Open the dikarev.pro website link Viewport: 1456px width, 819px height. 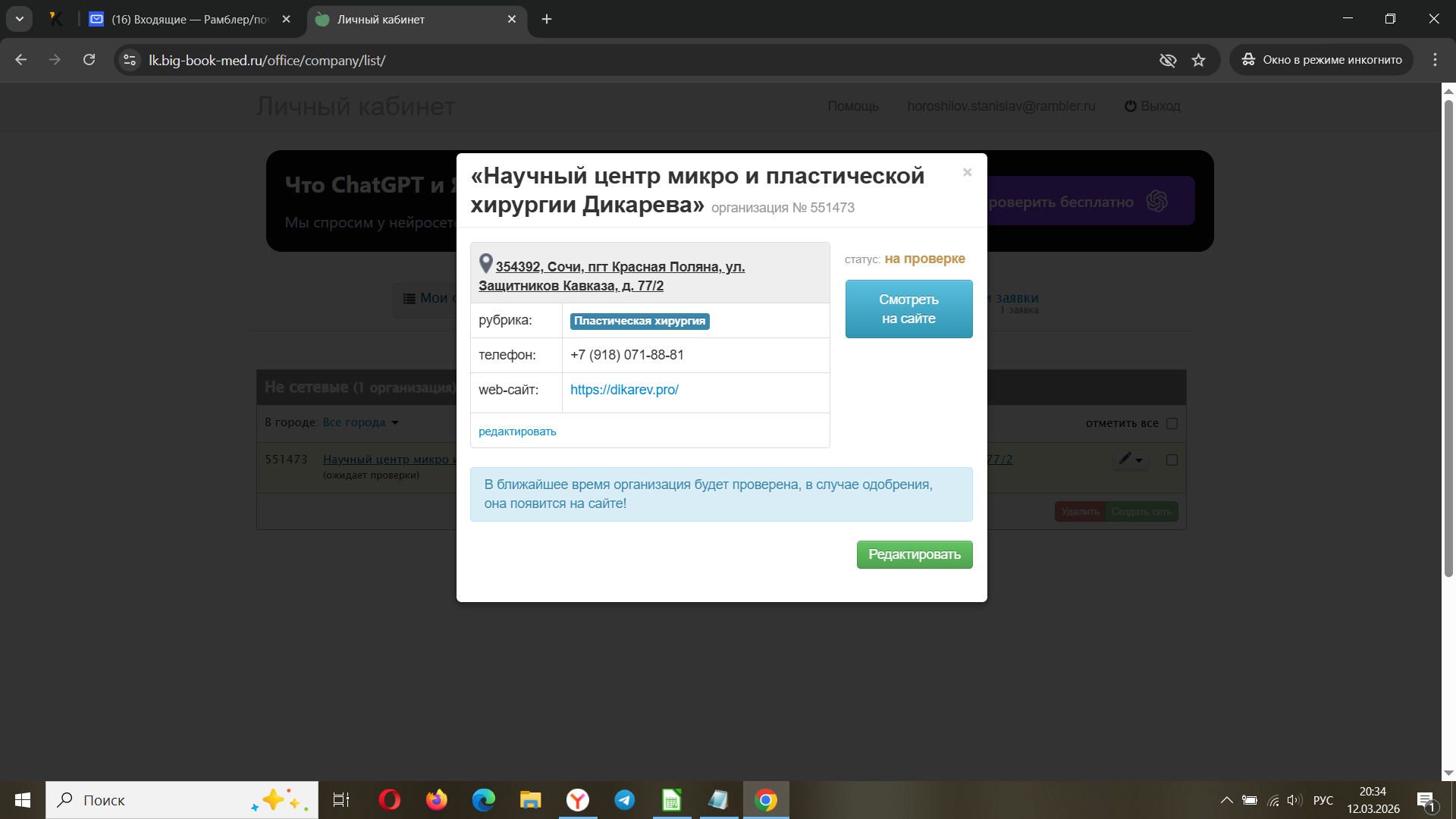point(624,390)
